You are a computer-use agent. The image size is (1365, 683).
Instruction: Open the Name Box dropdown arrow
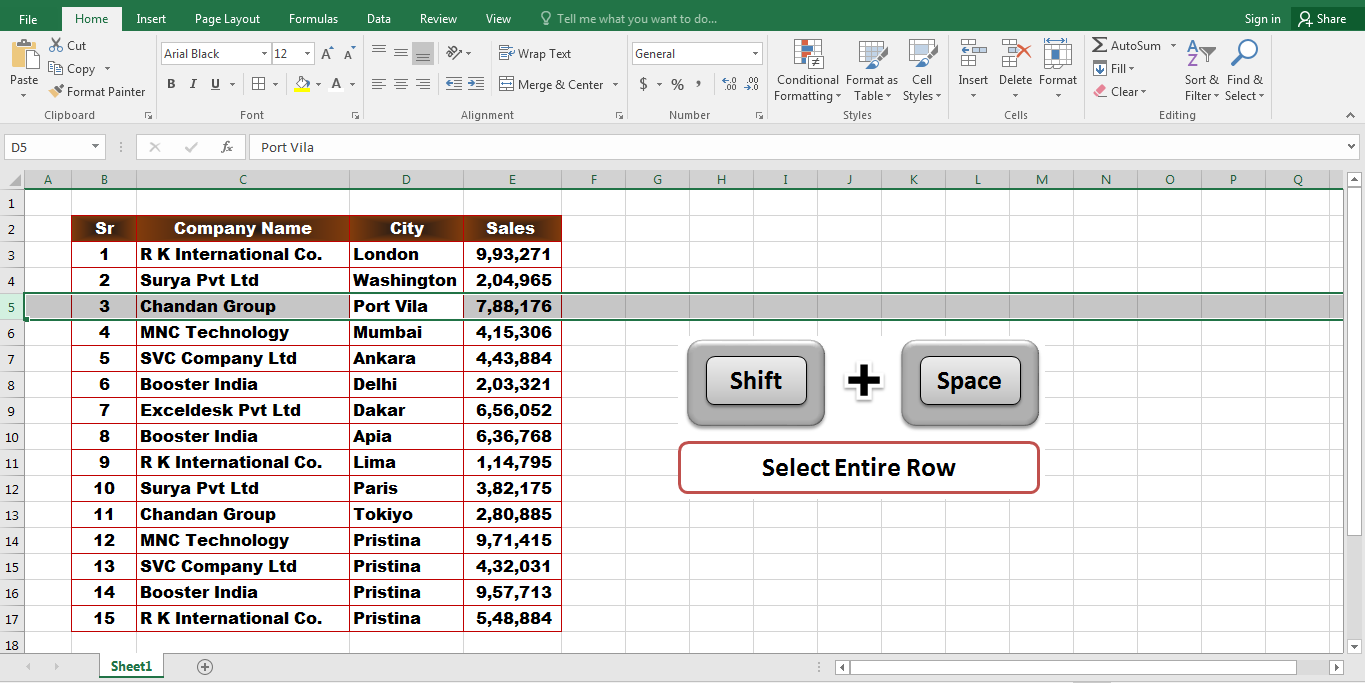point(96,147)
